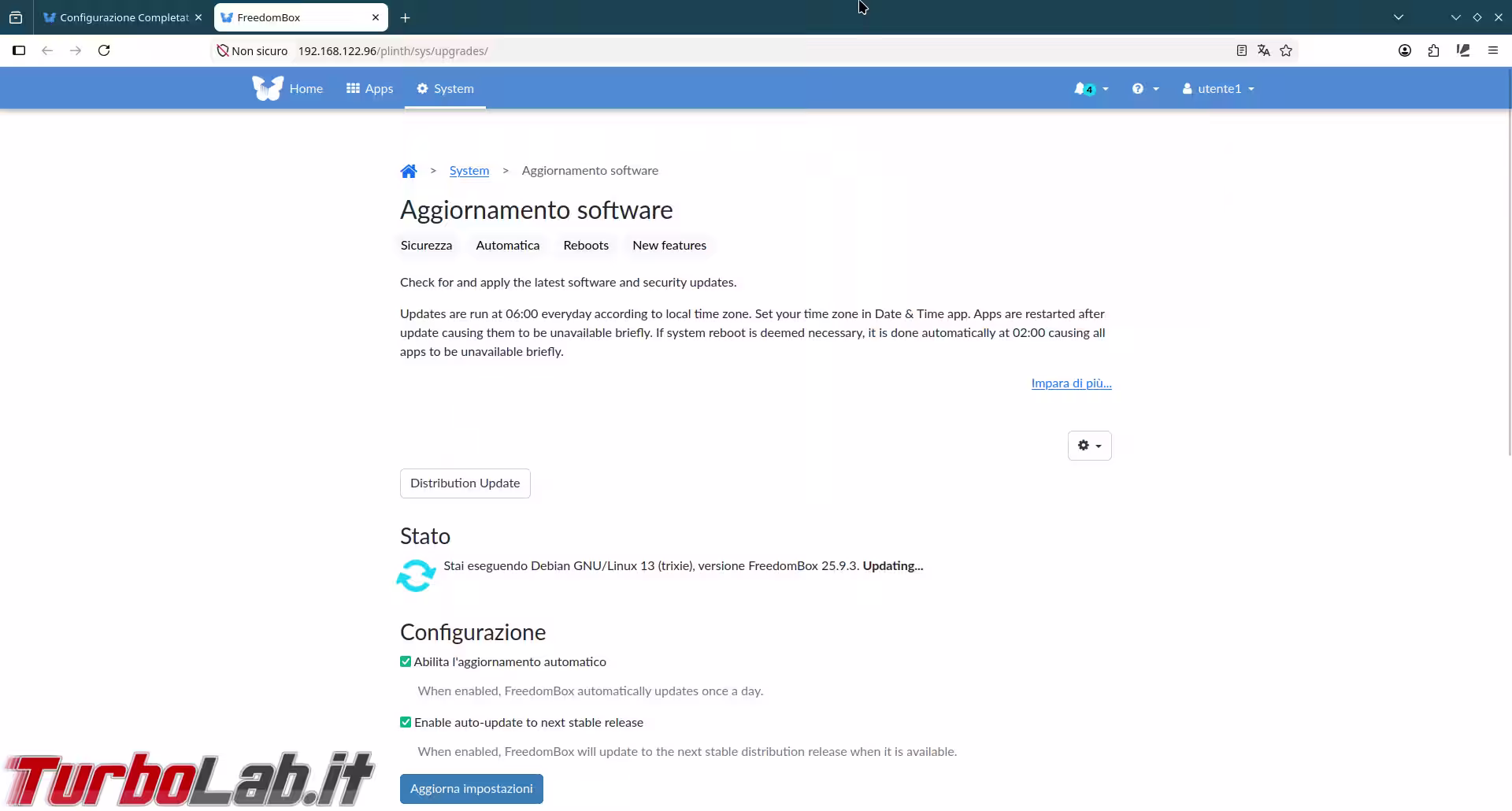The width and height of the screenshot is (1512, 811).
Task: Click the page vertical scrollbar
Action: coord(1509,262)
